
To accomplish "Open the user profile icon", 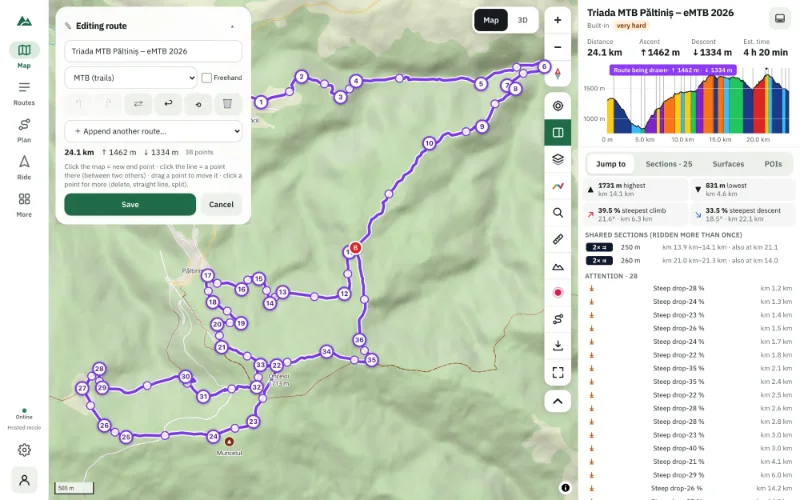I will tap(24, 480).
